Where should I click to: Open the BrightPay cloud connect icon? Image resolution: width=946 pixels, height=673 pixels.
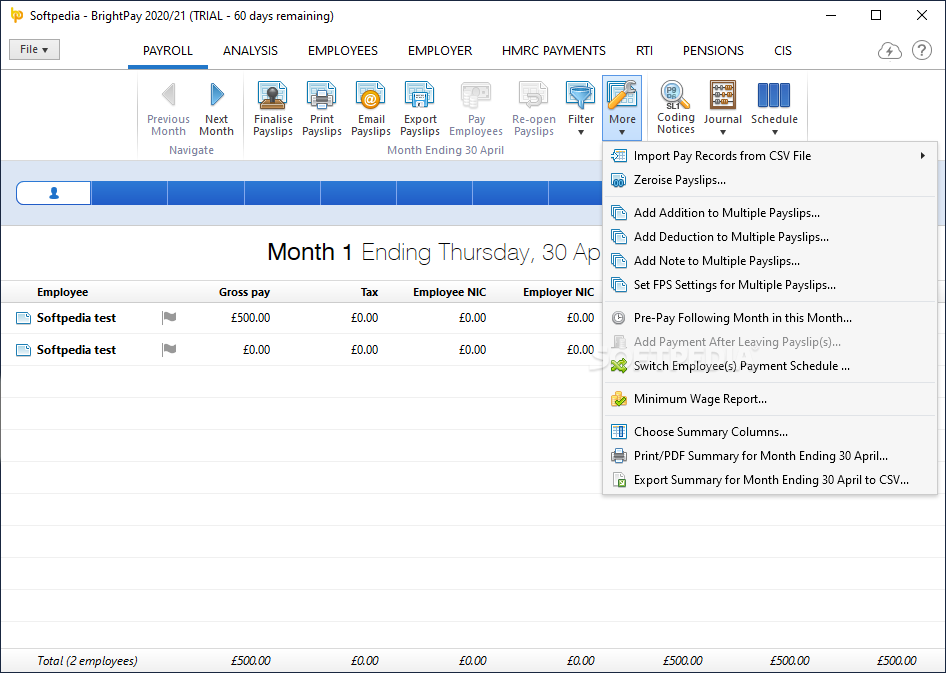tap(889, 51)
